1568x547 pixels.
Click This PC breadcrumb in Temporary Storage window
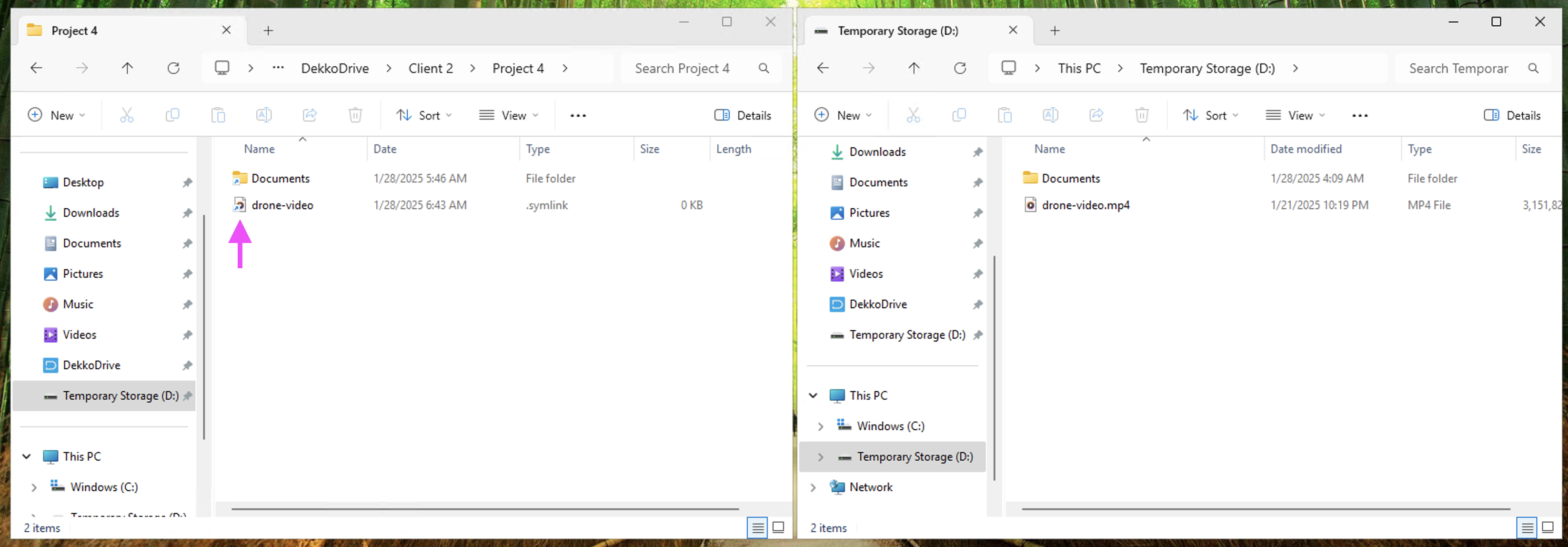tap(1079, 68)
